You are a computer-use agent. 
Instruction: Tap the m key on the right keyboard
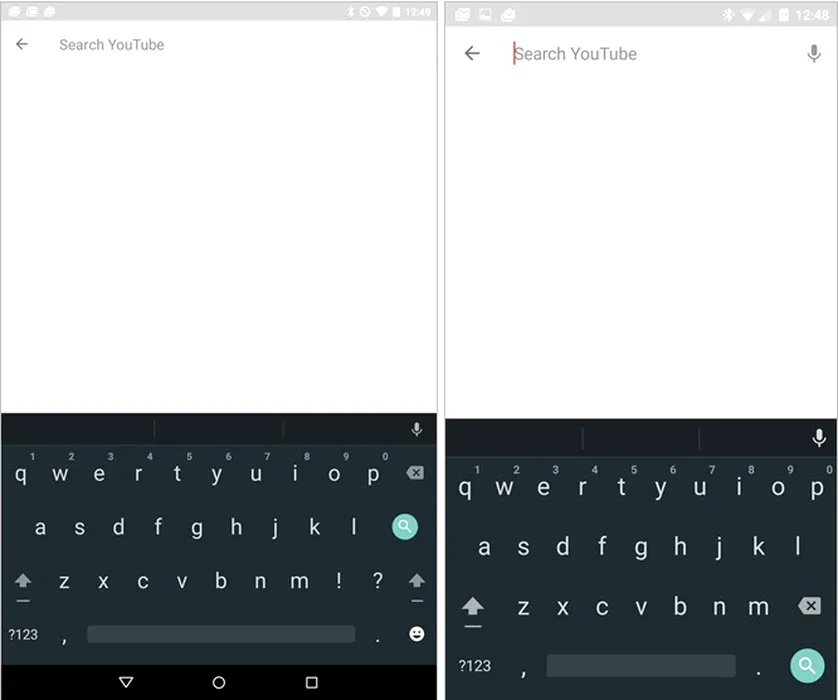coord(758,608)
